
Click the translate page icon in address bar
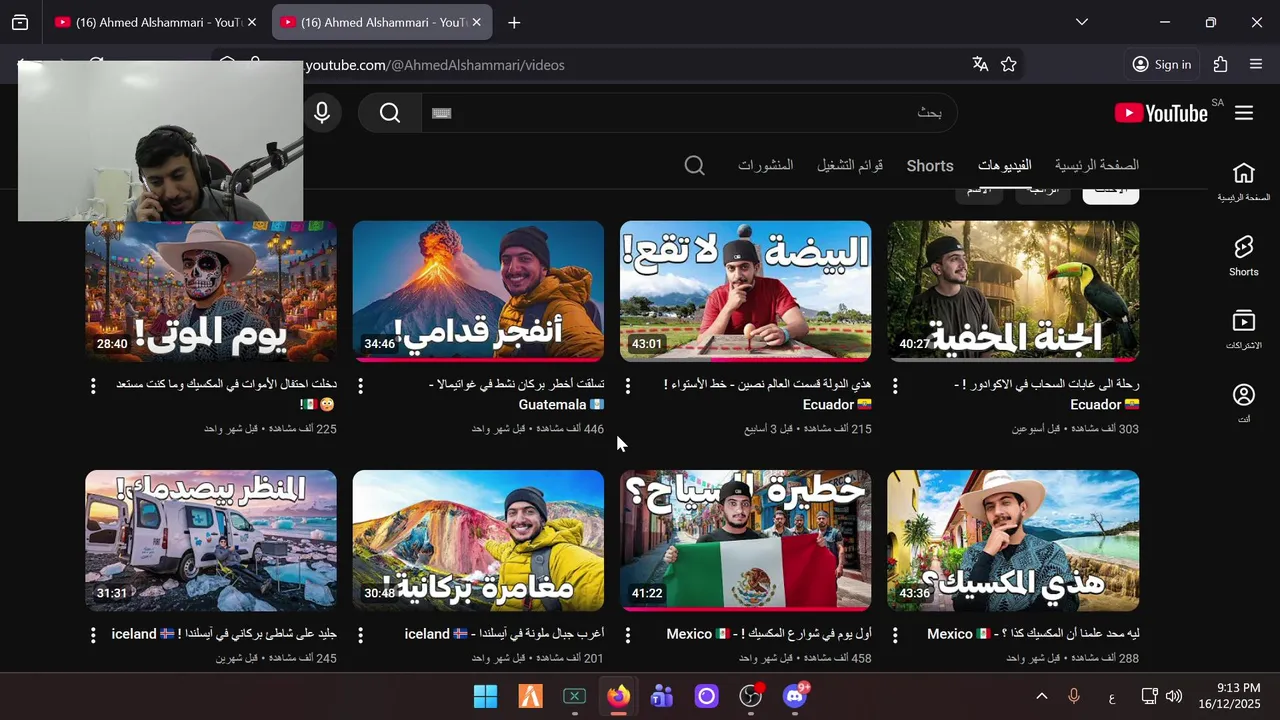[x=980, y=64]
